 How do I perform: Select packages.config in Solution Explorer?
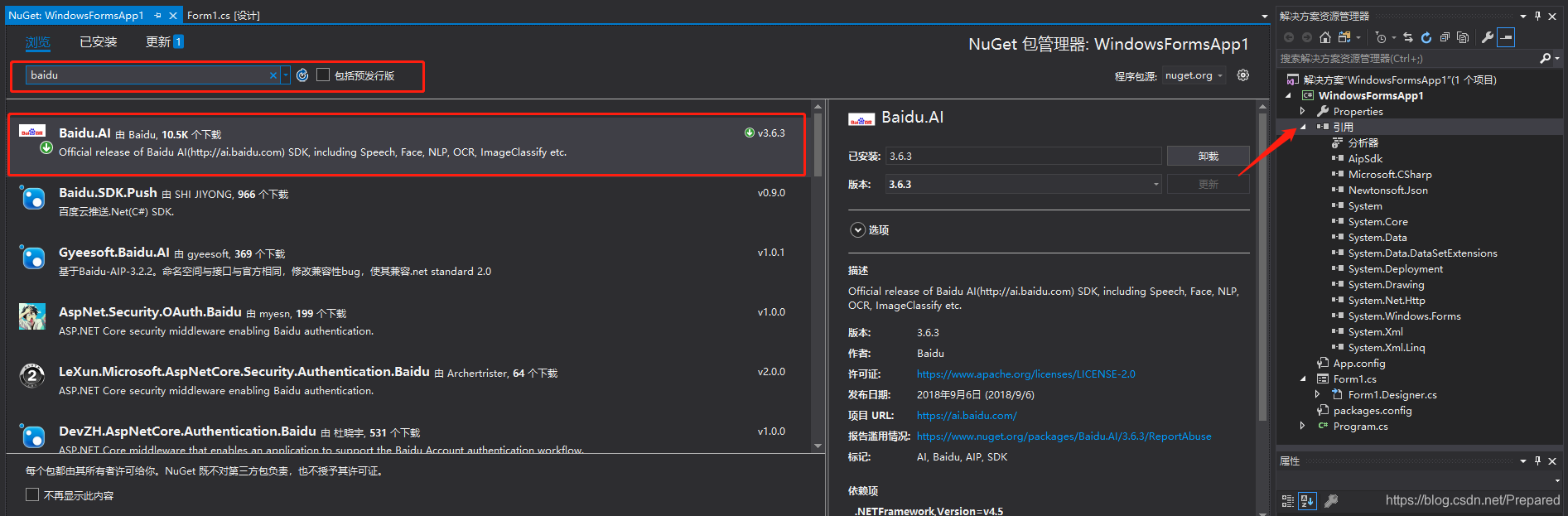(x=1373, y=411)
